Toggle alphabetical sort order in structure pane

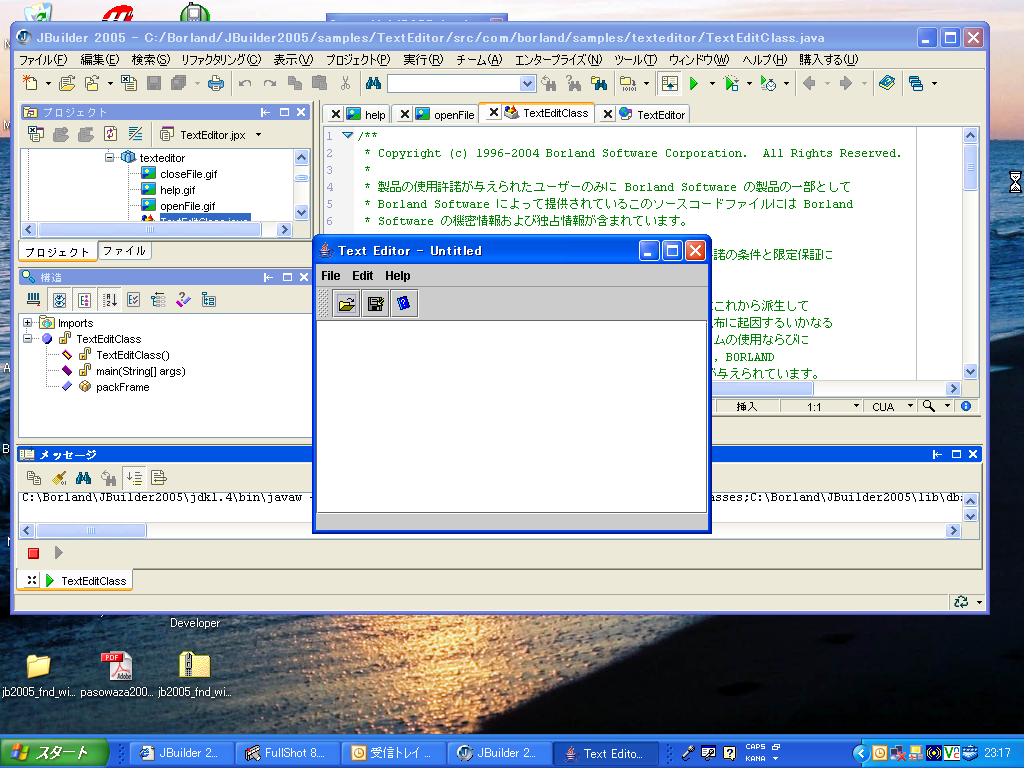point(109,299)
